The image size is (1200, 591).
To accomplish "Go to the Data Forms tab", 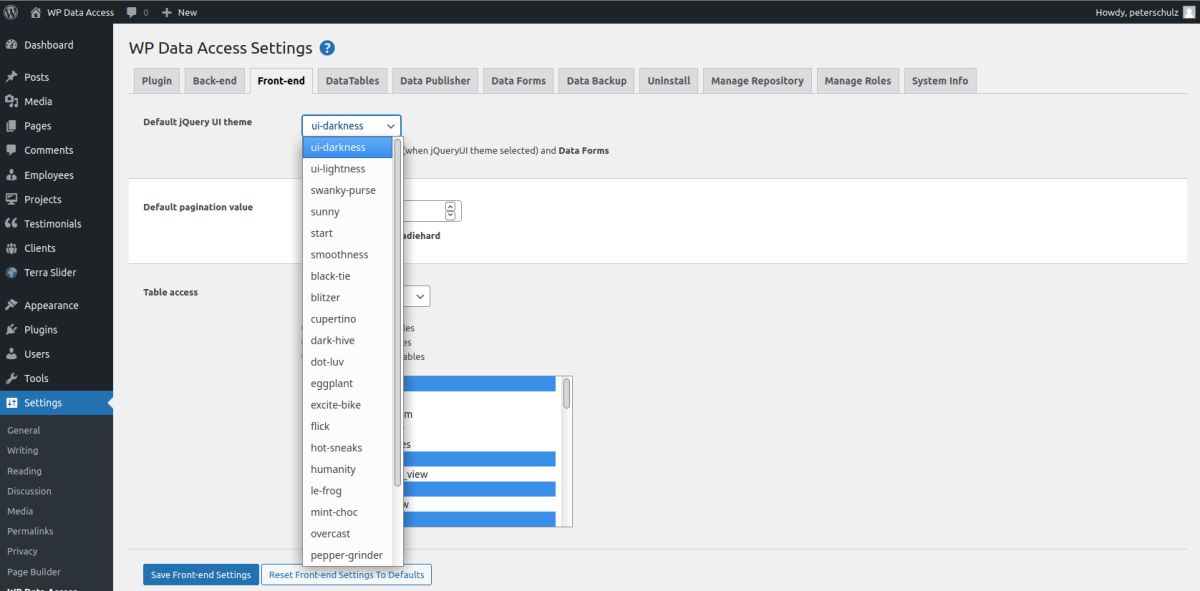I will pyautogui.click(x=518, y=81).
